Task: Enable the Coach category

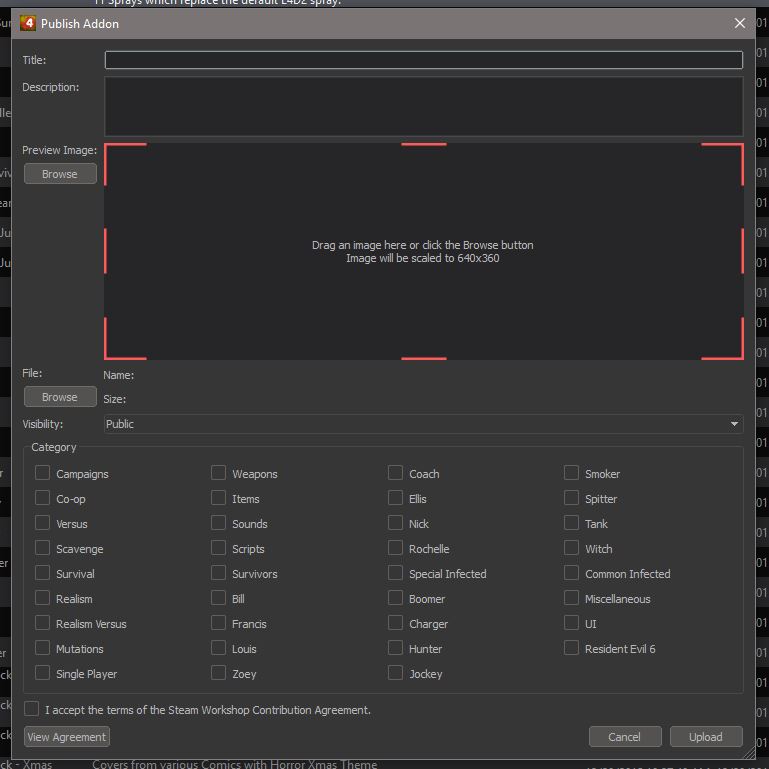Action: tap(395, 473)
